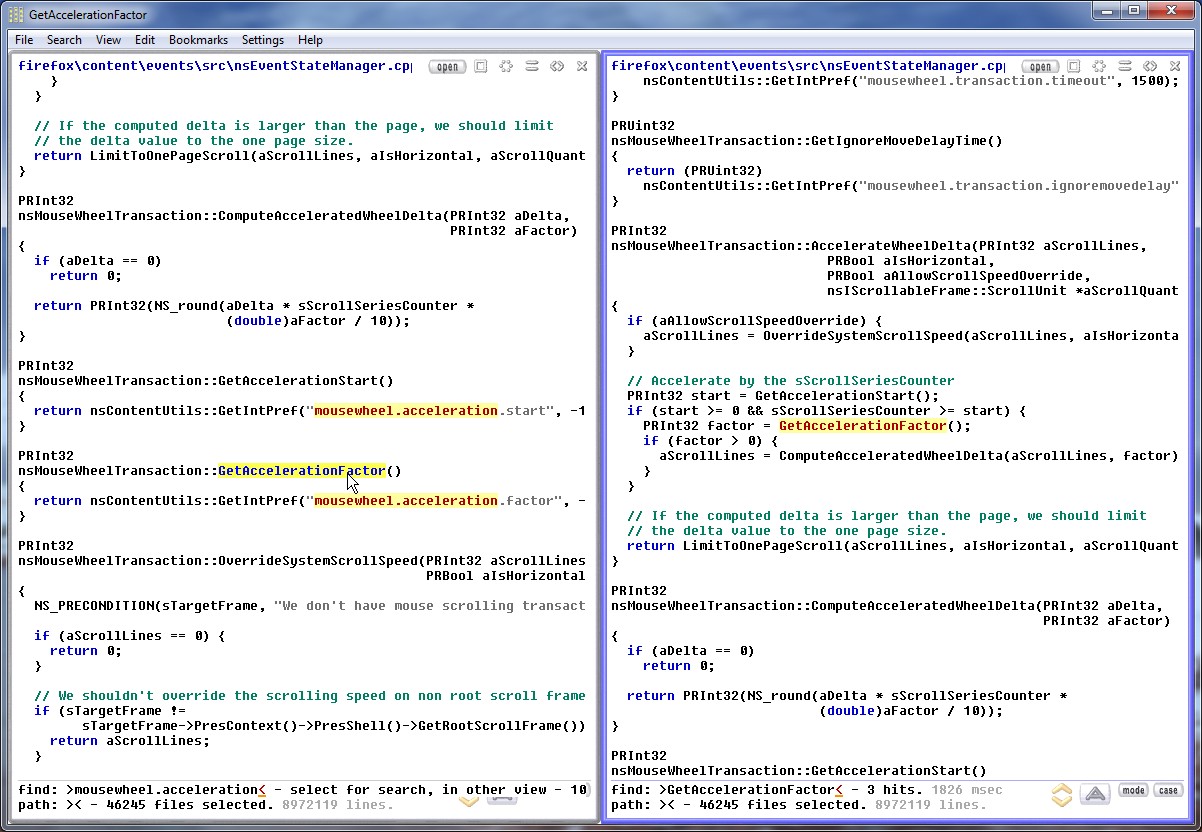The width and height of the screenshot is (1202, 832).
Task: Close the left pane with its X icon
Action: pyautogui.click(x=582, y=67)
